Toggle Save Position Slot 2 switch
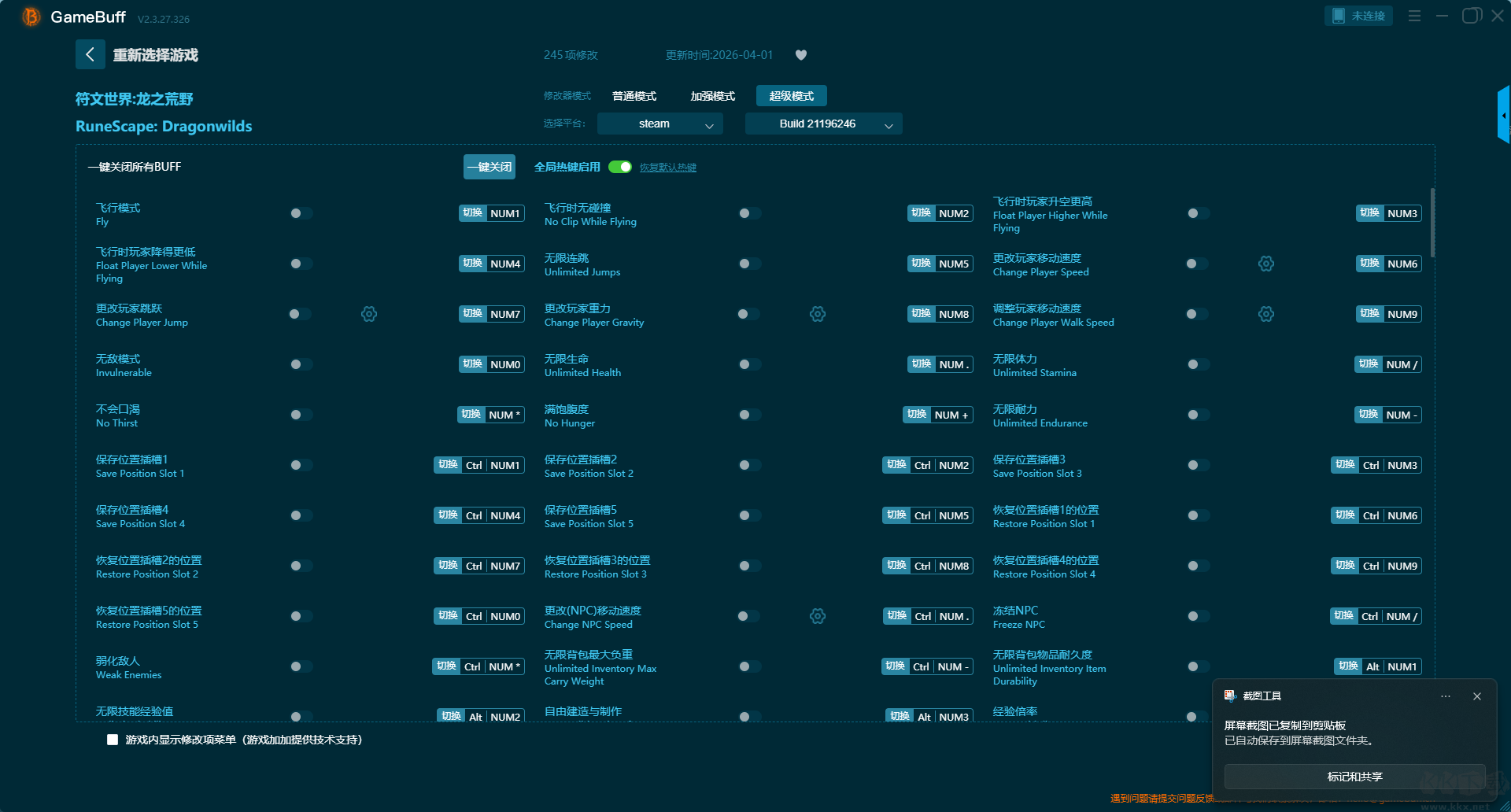The width and height of the screenshot is (1511, 812). coord(749,465)
